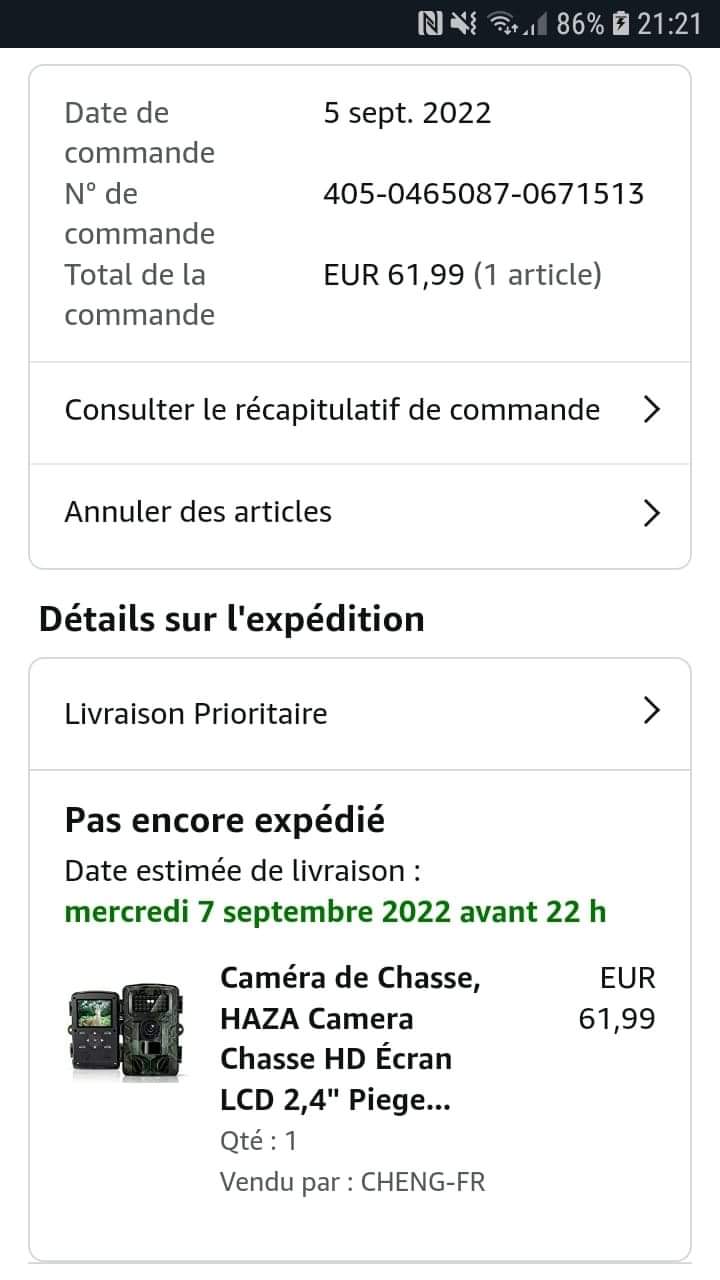The width and height of the screenshot is (720, 1280).
Task: Tap the order date 5 sept. 2022
Action: click(407, 113)
